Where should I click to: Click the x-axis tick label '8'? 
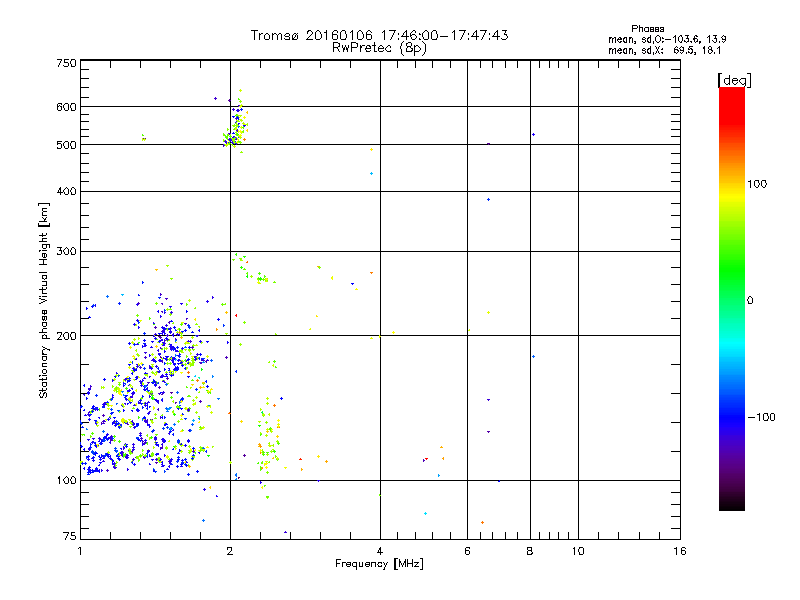coord(530,551)
